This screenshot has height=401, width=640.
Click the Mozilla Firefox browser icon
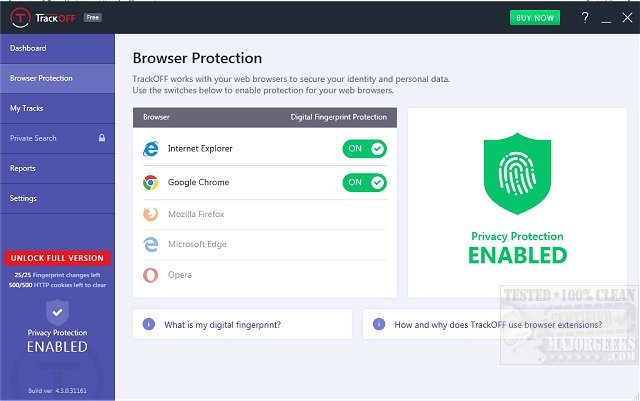coord(151,214)
